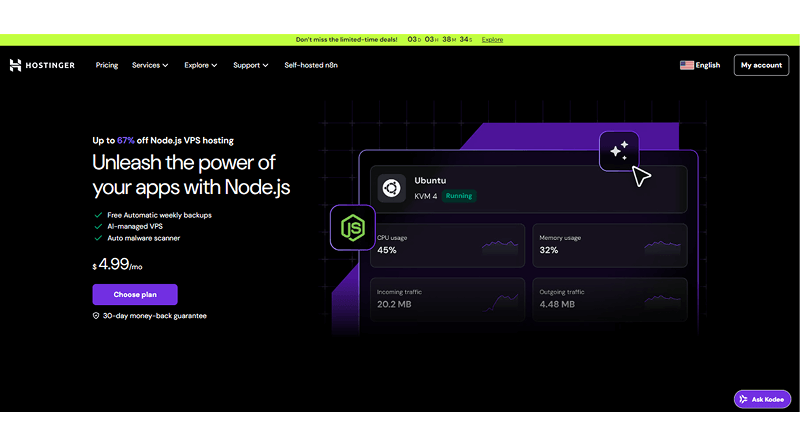
Task: Click the 'KVM 4' label
Action: click(426, 196)
